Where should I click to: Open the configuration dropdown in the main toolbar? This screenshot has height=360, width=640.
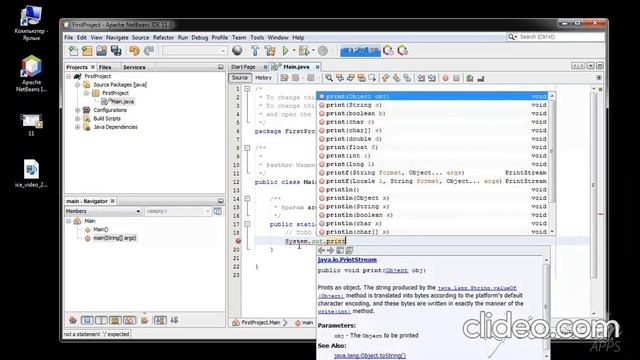(194, 51)
